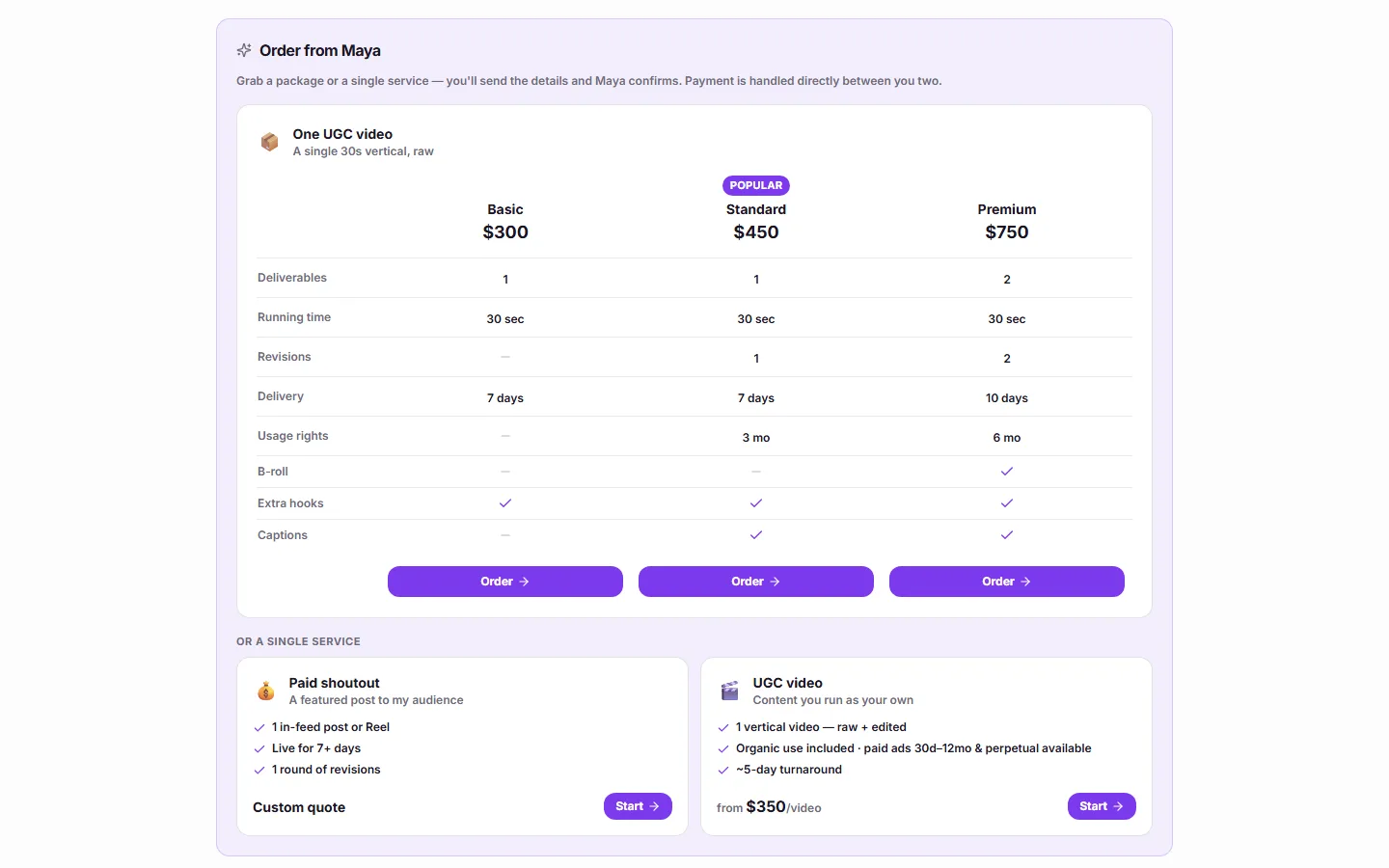Click the Extra hooks checkmark under Basic
This screenshot has height=868, width=1389.
tap(505, 503)
